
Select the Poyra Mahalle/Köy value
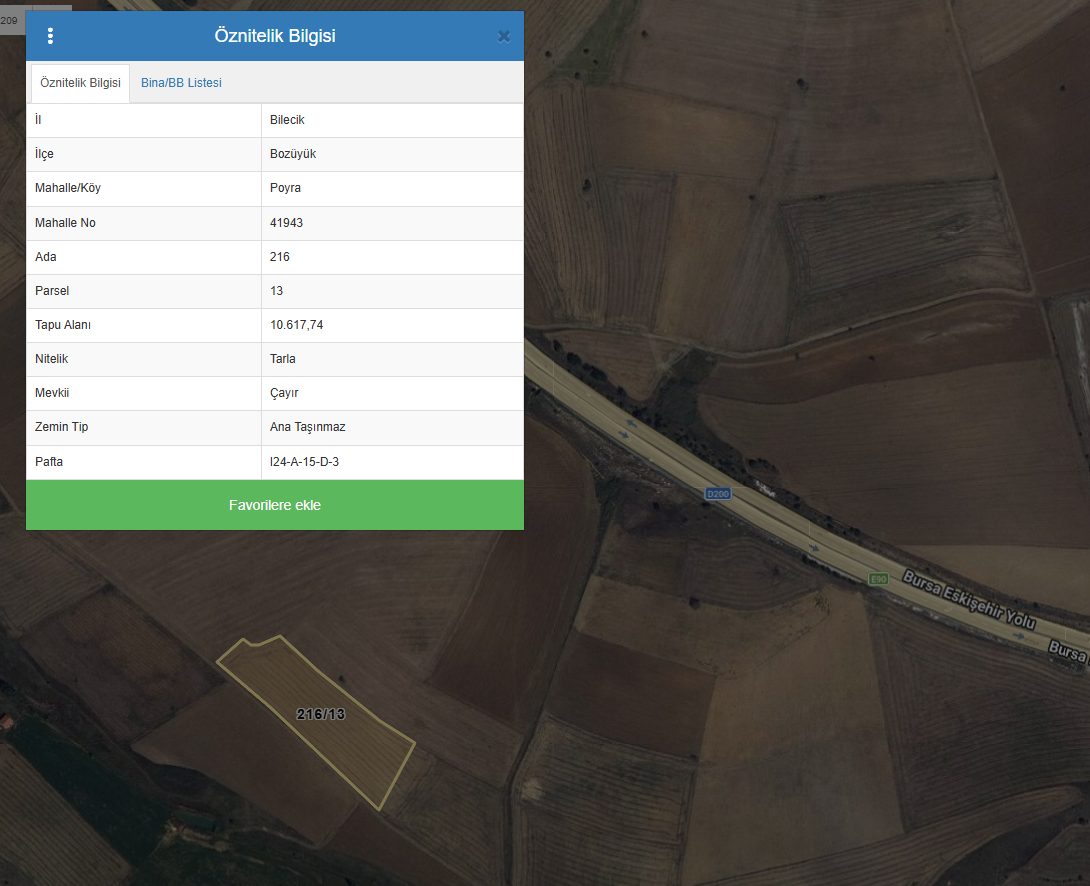[285, 188]
